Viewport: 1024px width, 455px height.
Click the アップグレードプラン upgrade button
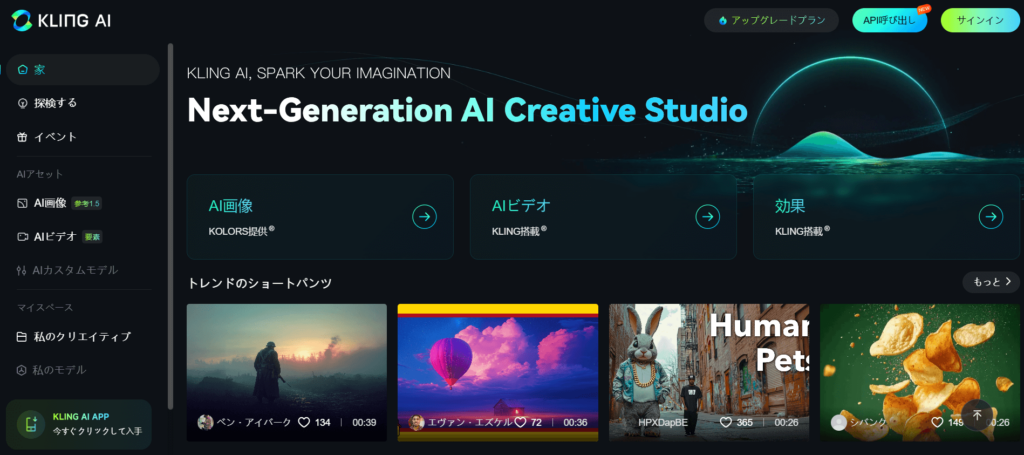771,20
